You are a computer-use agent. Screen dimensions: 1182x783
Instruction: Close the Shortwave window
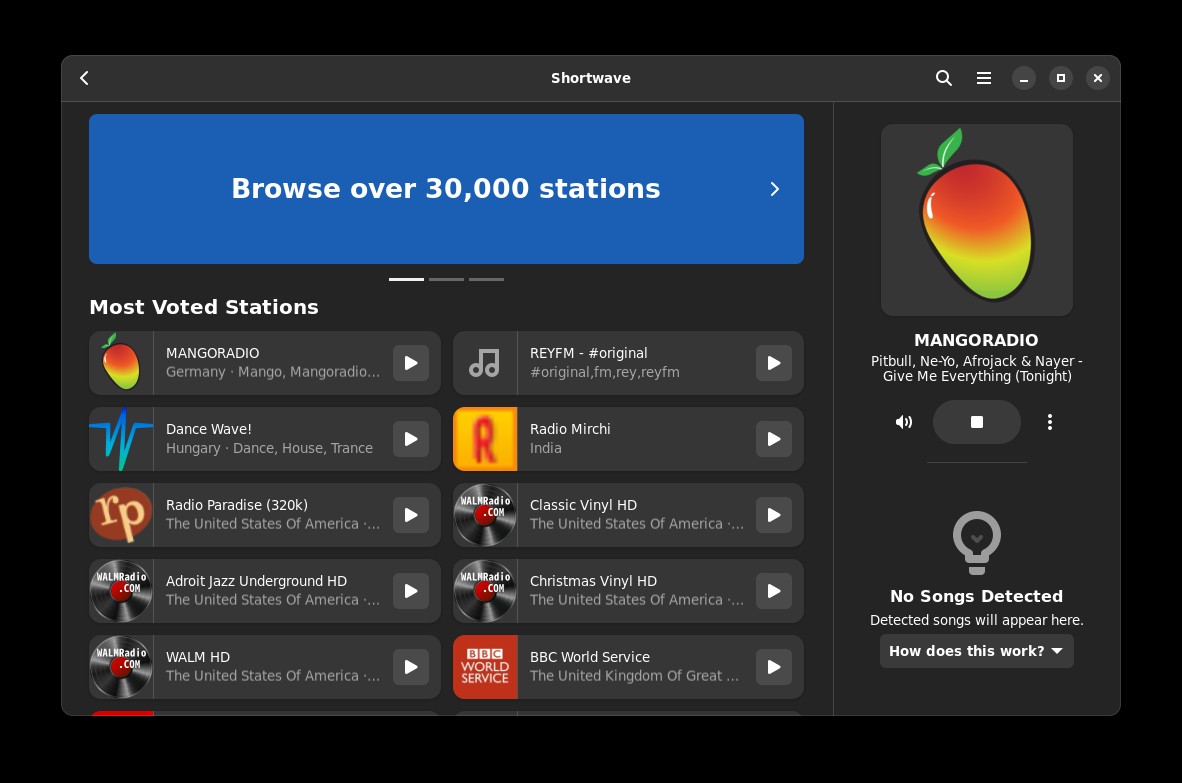[x=1098, y=78]
